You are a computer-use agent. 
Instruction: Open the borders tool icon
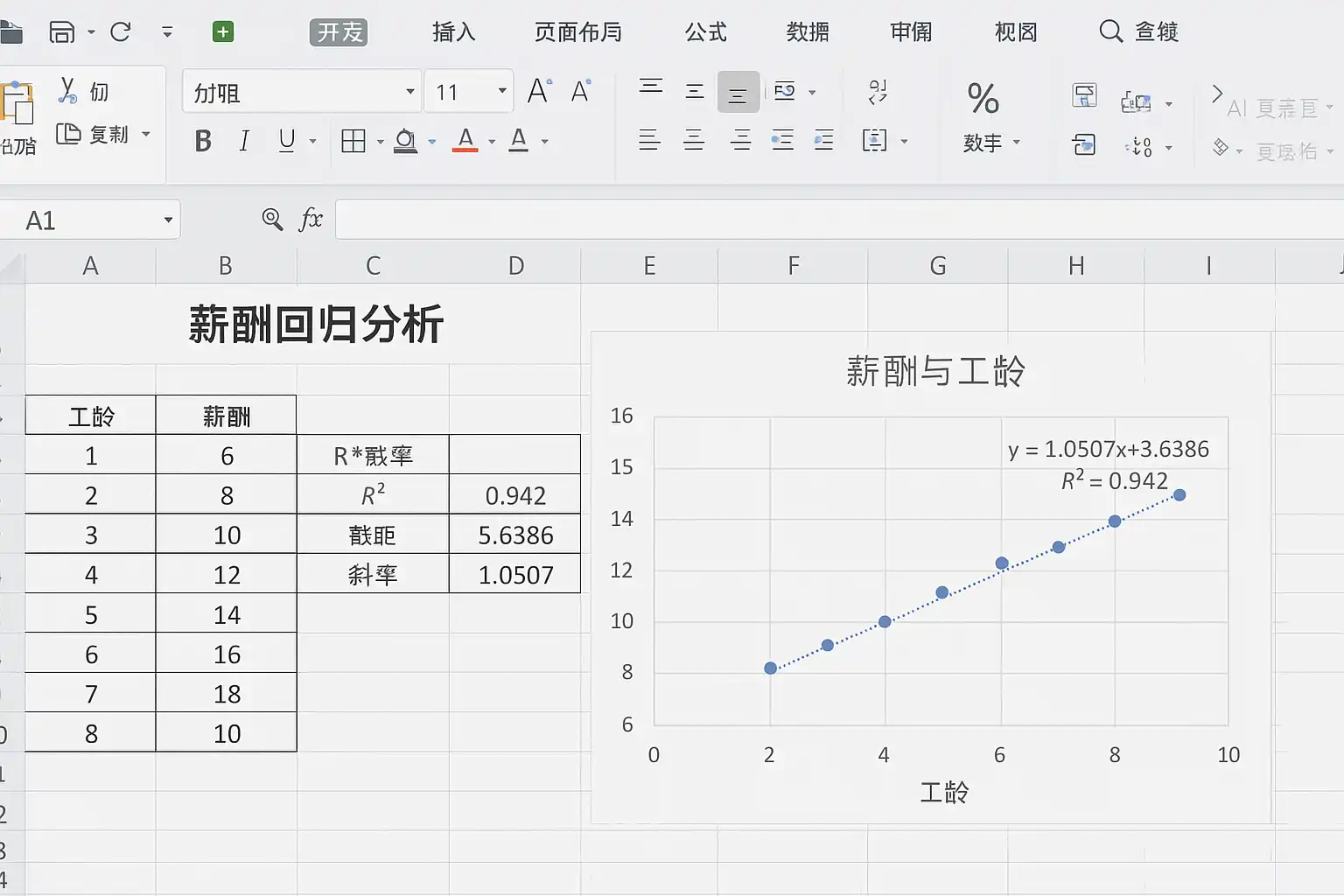tap(353, 141)
